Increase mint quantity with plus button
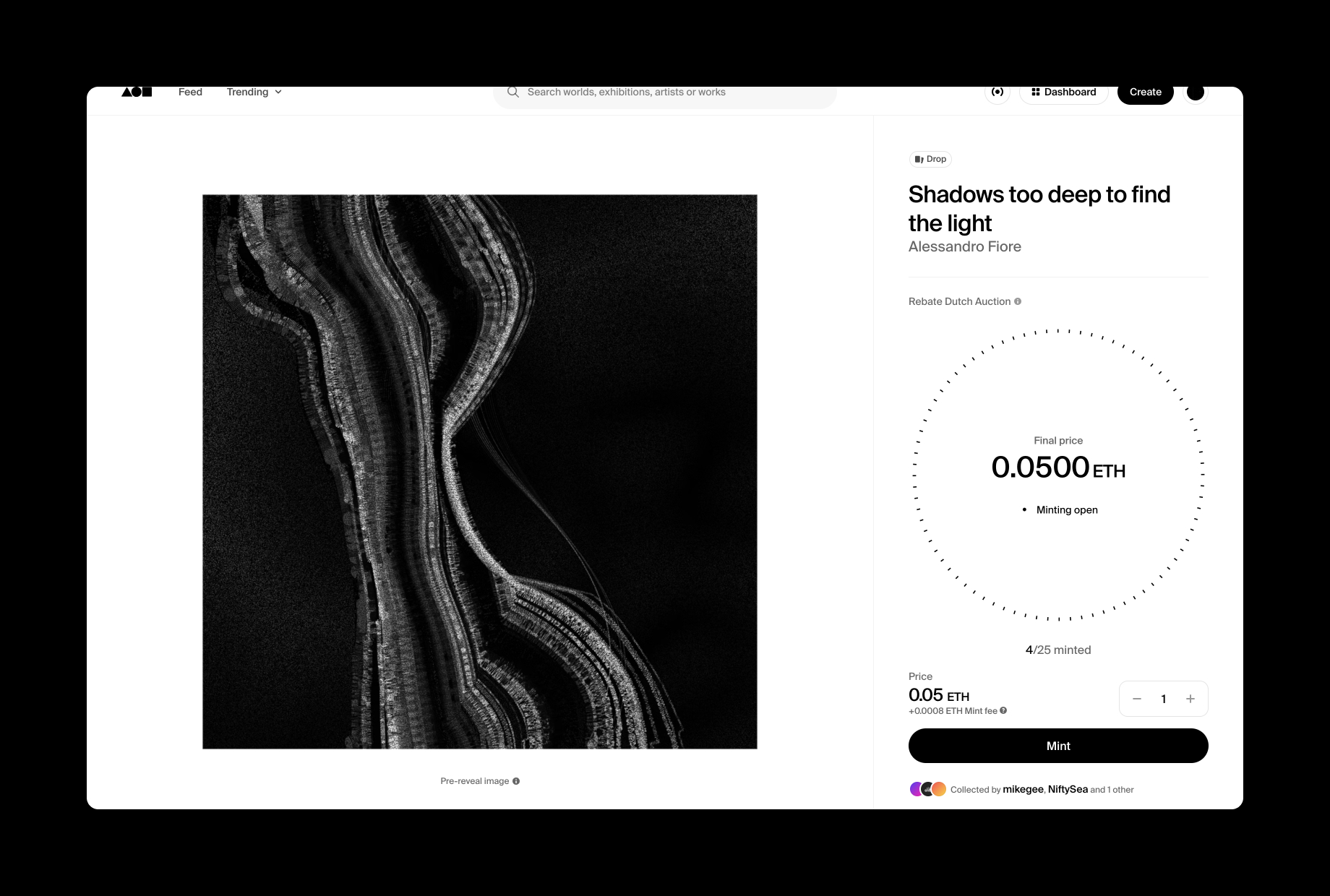This screenshot has width=1330, height=896. tap(1190, 699)
